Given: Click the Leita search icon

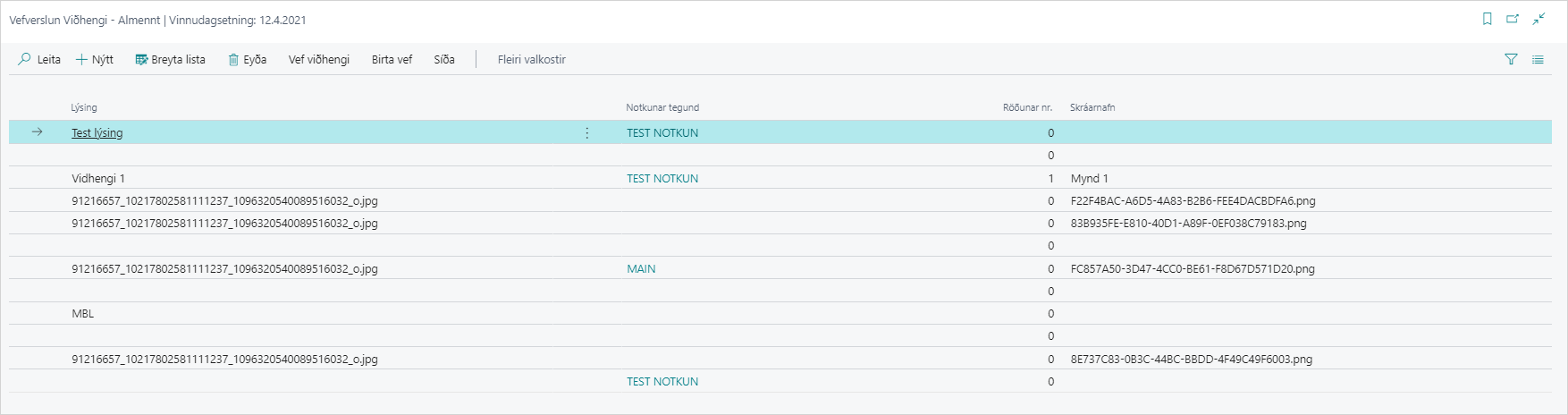Looking at the screenshot, I should (25, 60).
